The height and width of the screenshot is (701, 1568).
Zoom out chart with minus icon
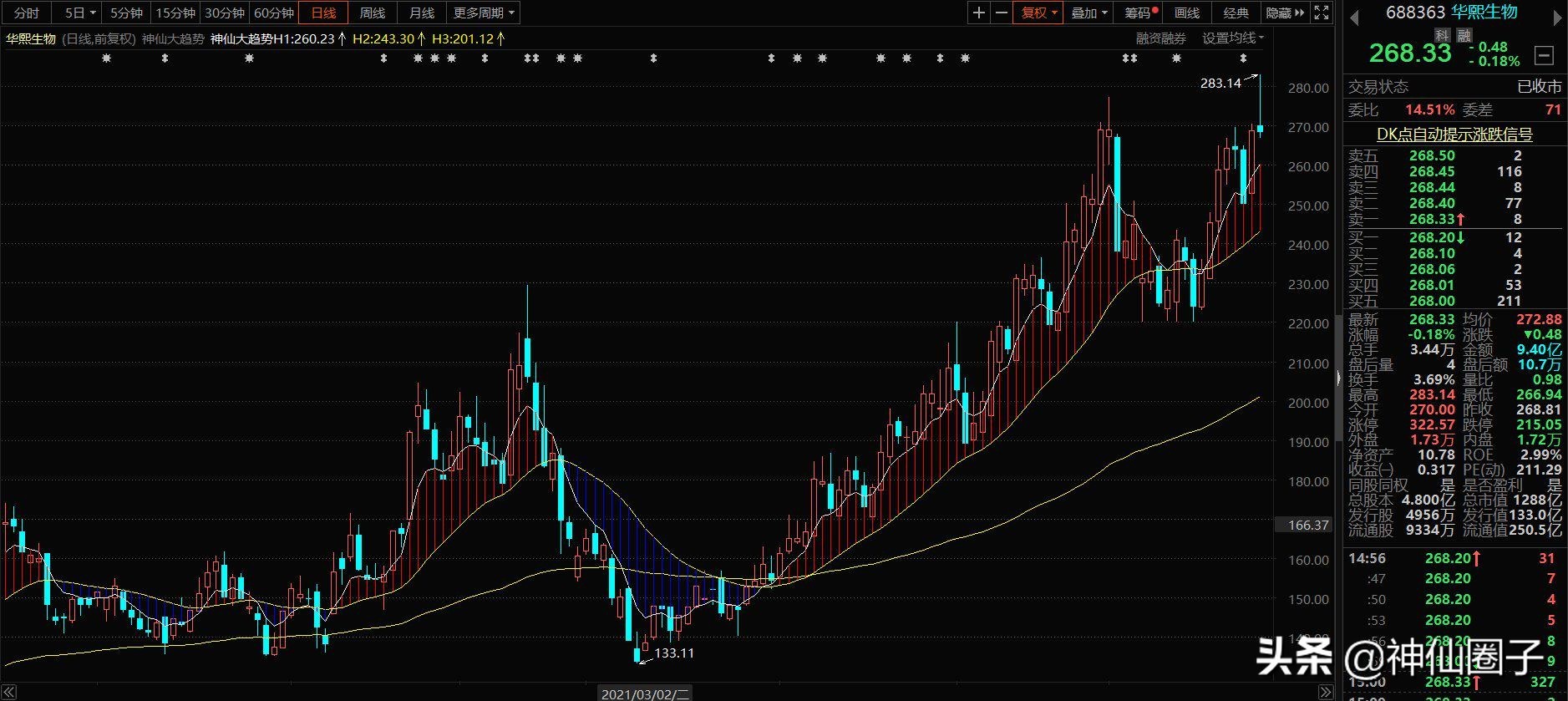tap(1001, 13)
